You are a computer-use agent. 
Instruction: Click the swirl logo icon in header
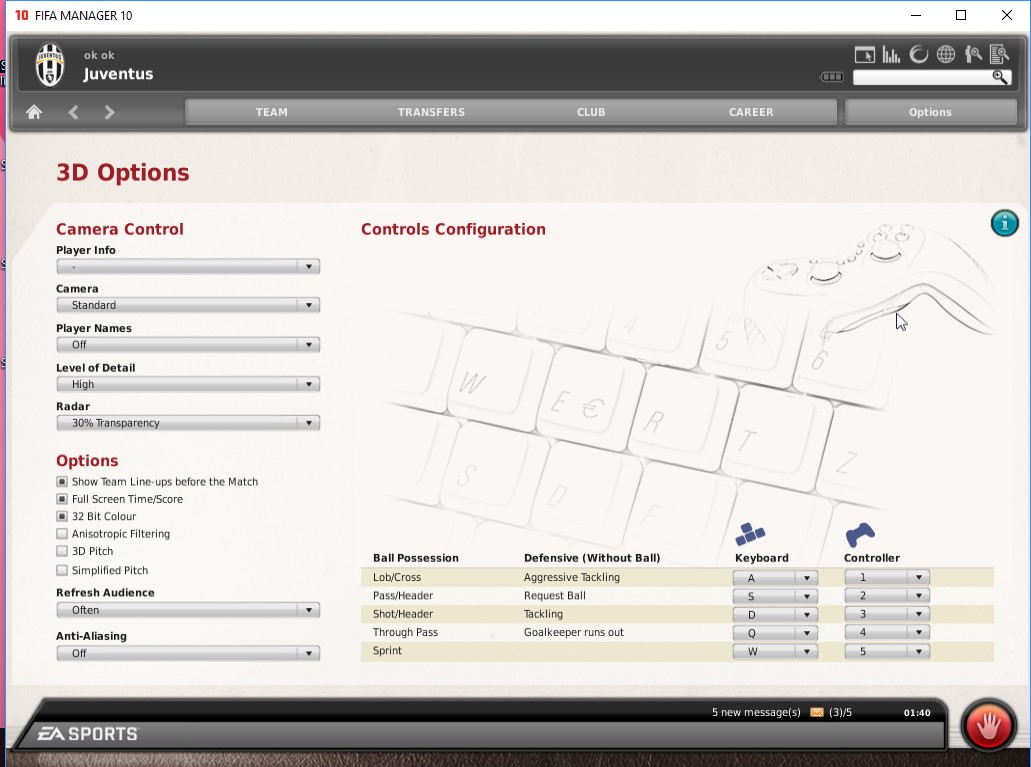pos(919,55)
